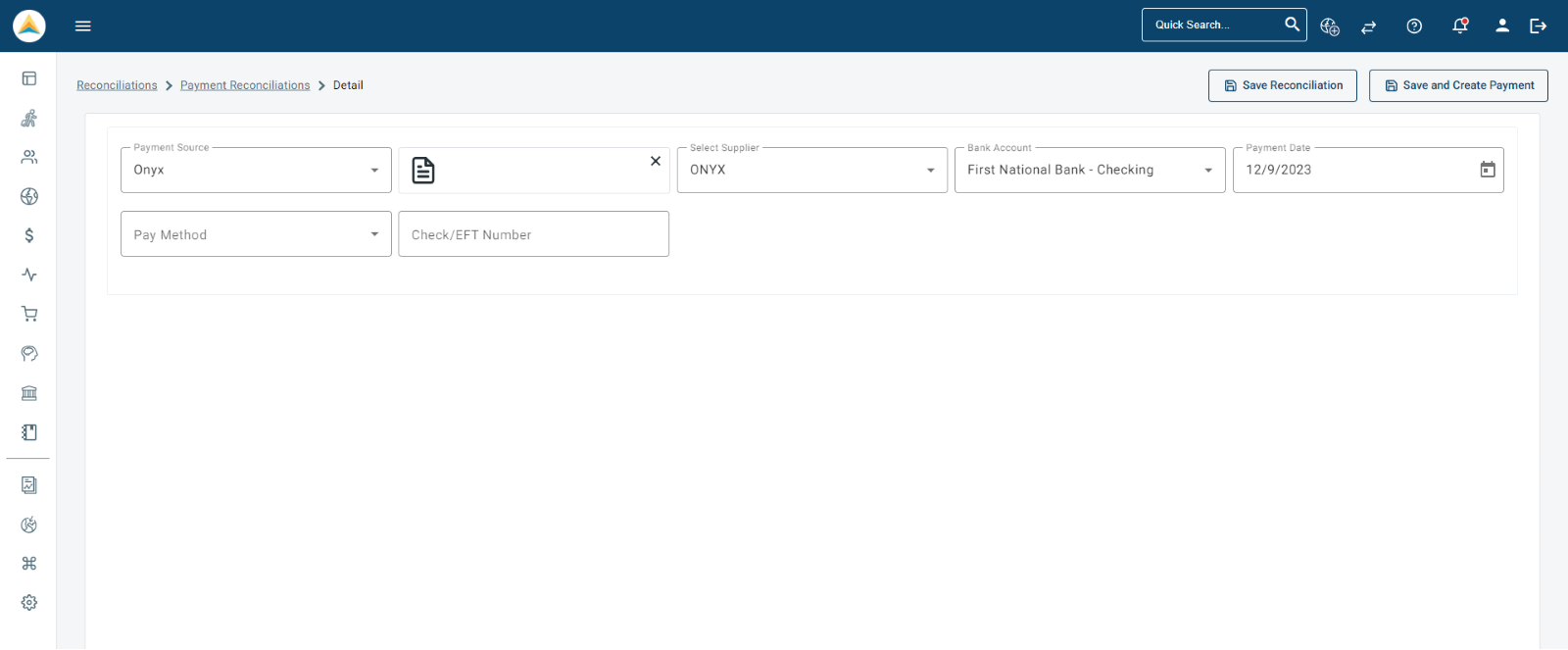Click Save Reconciliation button
Image resolution: width=1568 pixels, height=650 pixels.
point(1283,85)
